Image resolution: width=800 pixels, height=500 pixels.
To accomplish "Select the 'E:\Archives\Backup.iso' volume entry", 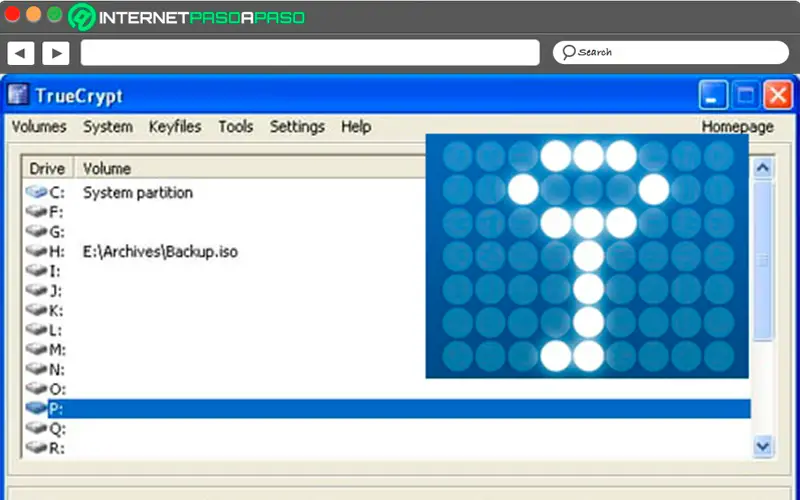I will tap(160, 252).
